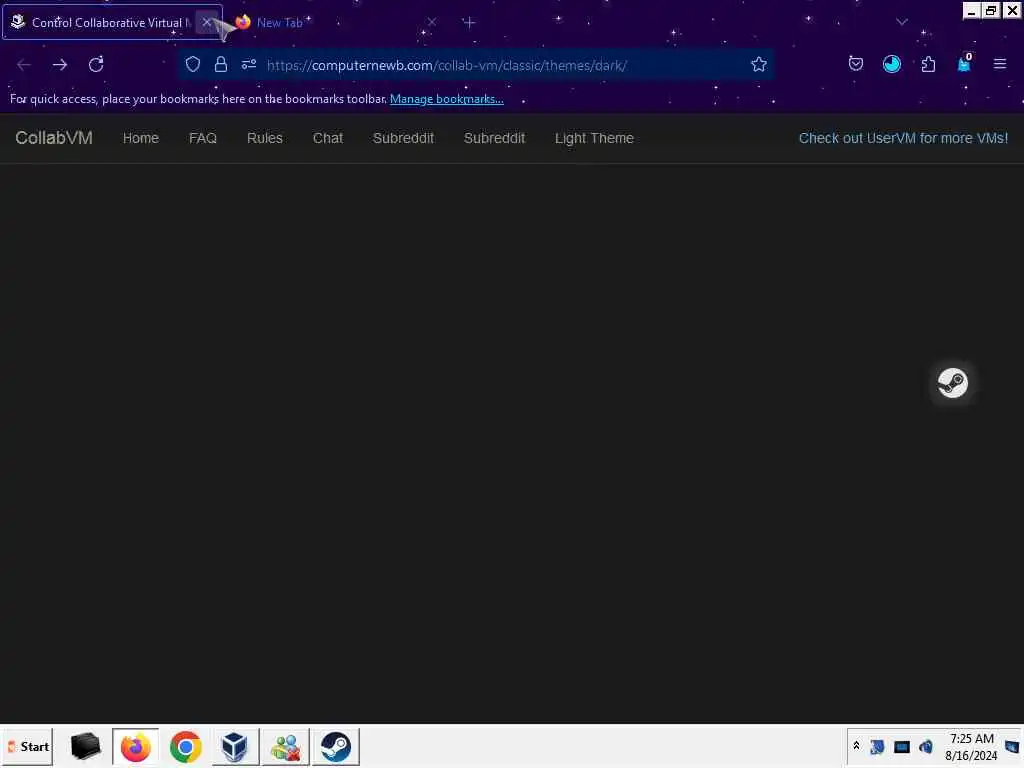Image resolution: width=1024 pixels, height=768 pixels.
Task: Select the Control Collaborative Virtual Machines tab
Action: point(112,22)
